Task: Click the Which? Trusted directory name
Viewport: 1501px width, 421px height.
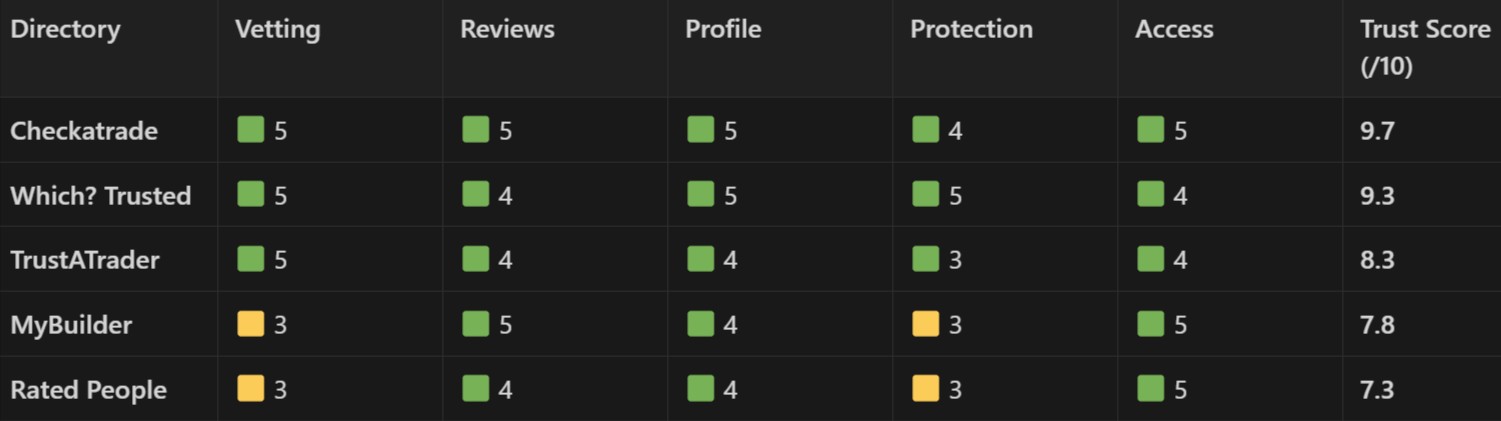Action: [100, 196]
